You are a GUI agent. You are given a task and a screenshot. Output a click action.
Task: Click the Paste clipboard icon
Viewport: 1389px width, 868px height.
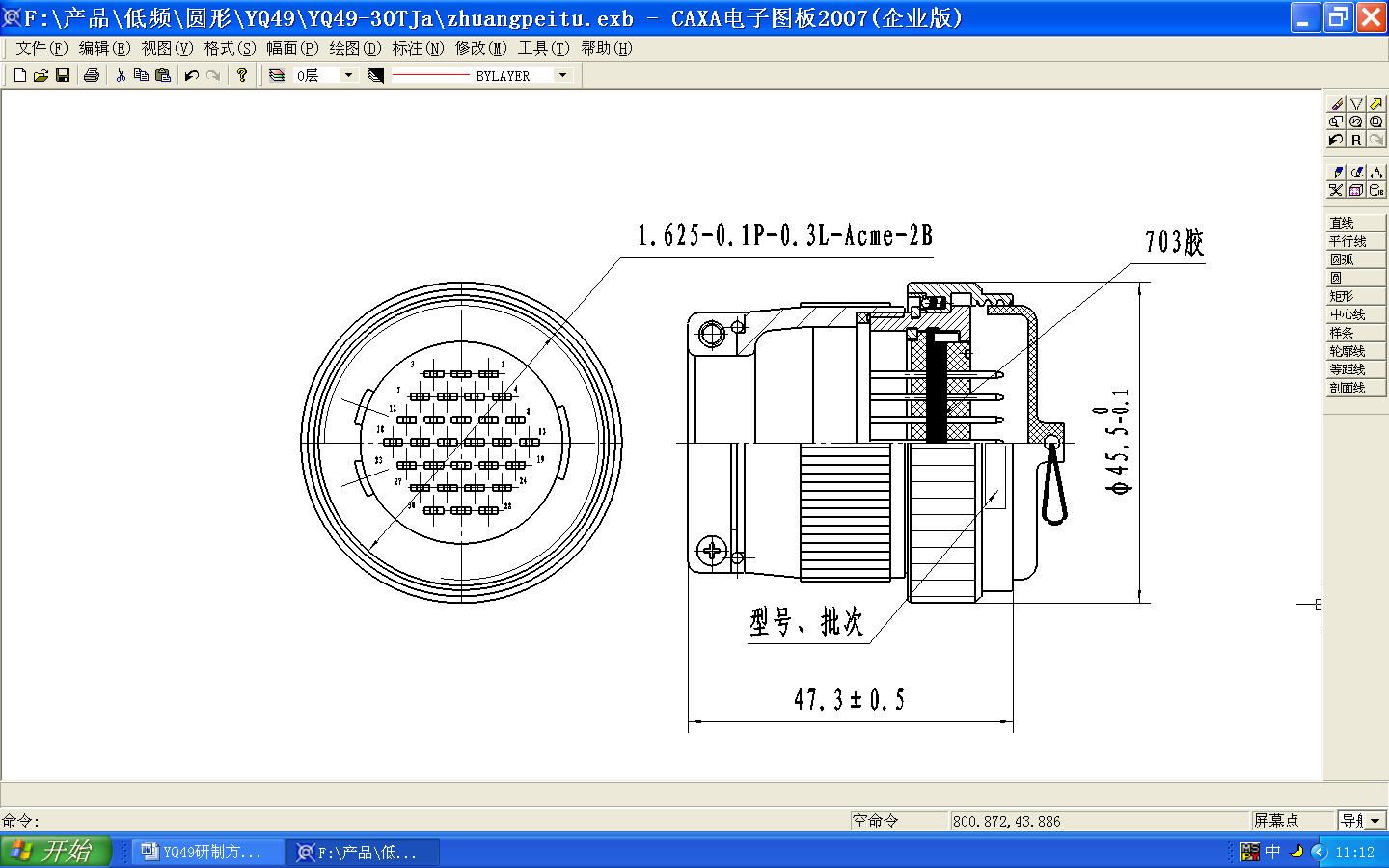pos(163,75)
